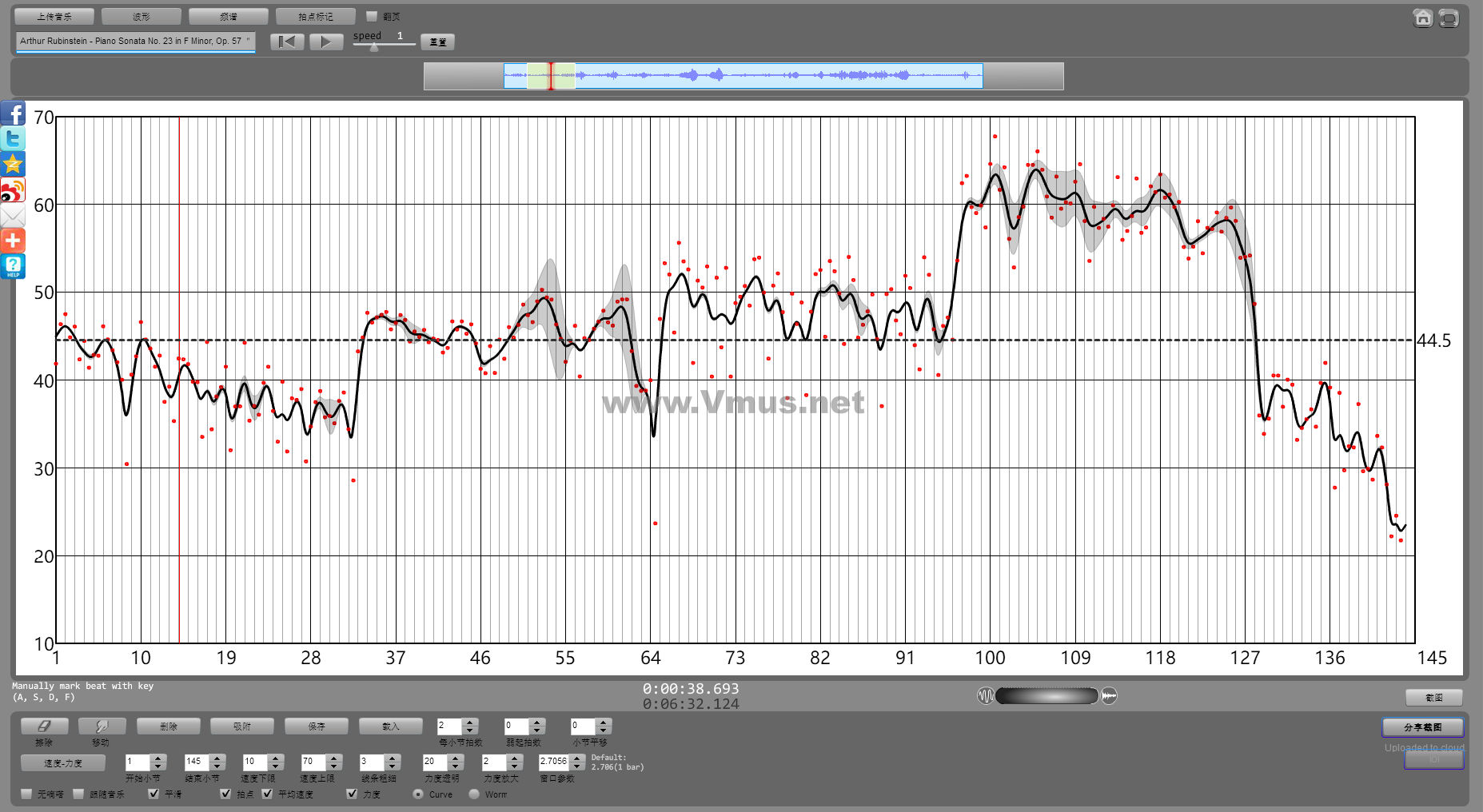The width and height of the screenshot is (1483, 812).
Task: Click the Weibo share icon
Action: tap(13, 190)
